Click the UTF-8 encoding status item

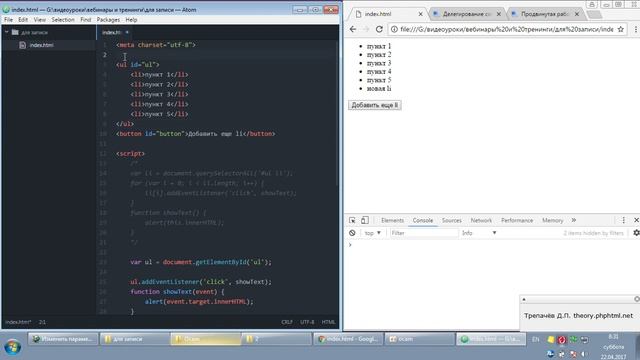click(307, 322)
